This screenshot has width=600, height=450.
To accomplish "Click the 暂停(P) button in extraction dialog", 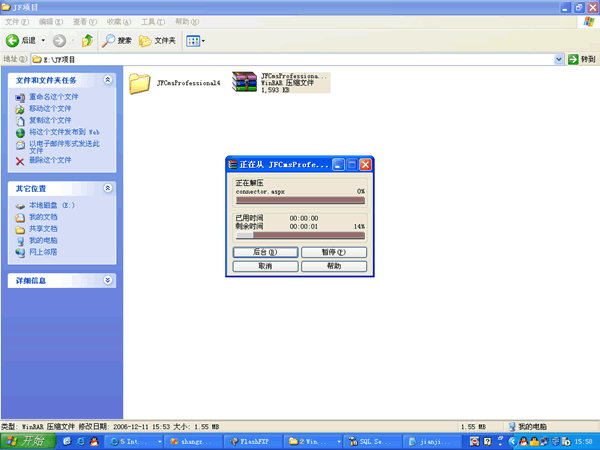I will pyautogui.click(x=334, y=252).
